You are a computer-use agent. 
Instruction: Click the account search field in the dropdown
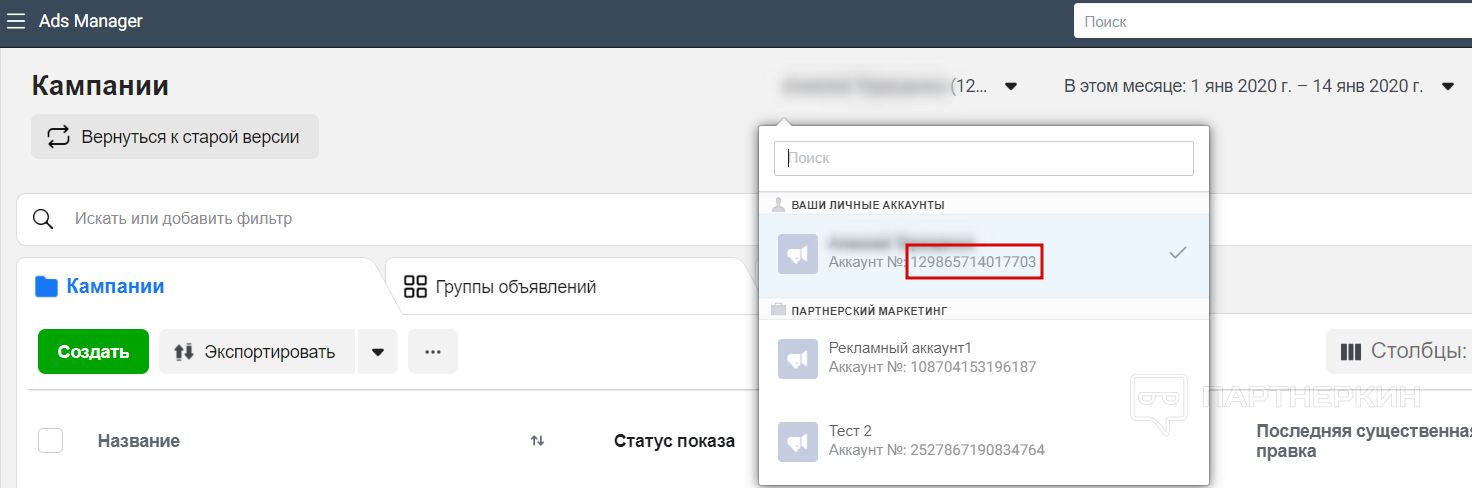click(x=984, y=158)
